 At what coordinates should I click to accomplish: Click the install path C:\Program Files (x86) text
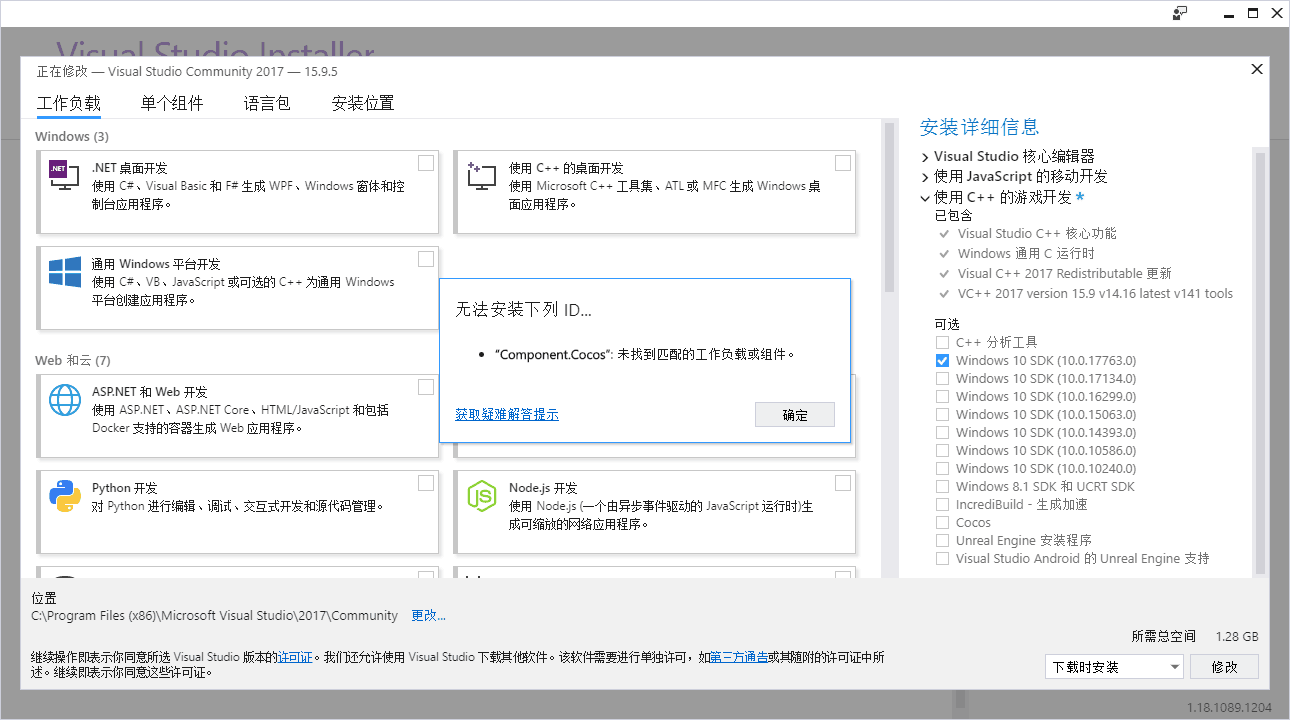pos(215,616)
